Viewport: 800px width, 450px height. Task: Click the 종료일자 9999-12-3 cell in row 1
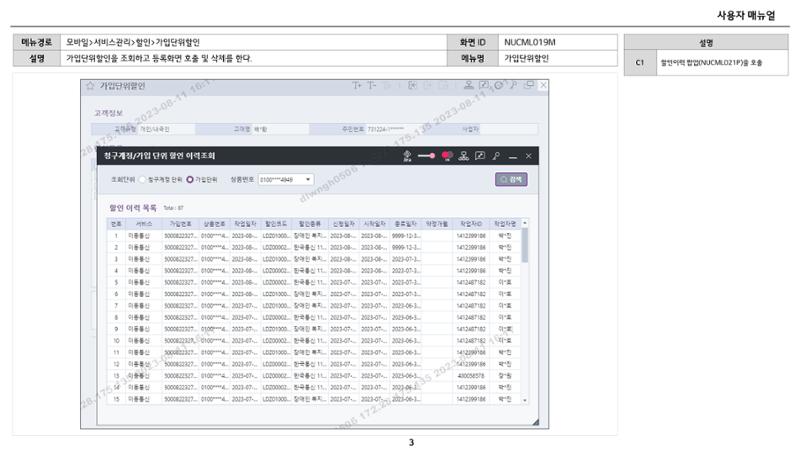click(406, 236)
